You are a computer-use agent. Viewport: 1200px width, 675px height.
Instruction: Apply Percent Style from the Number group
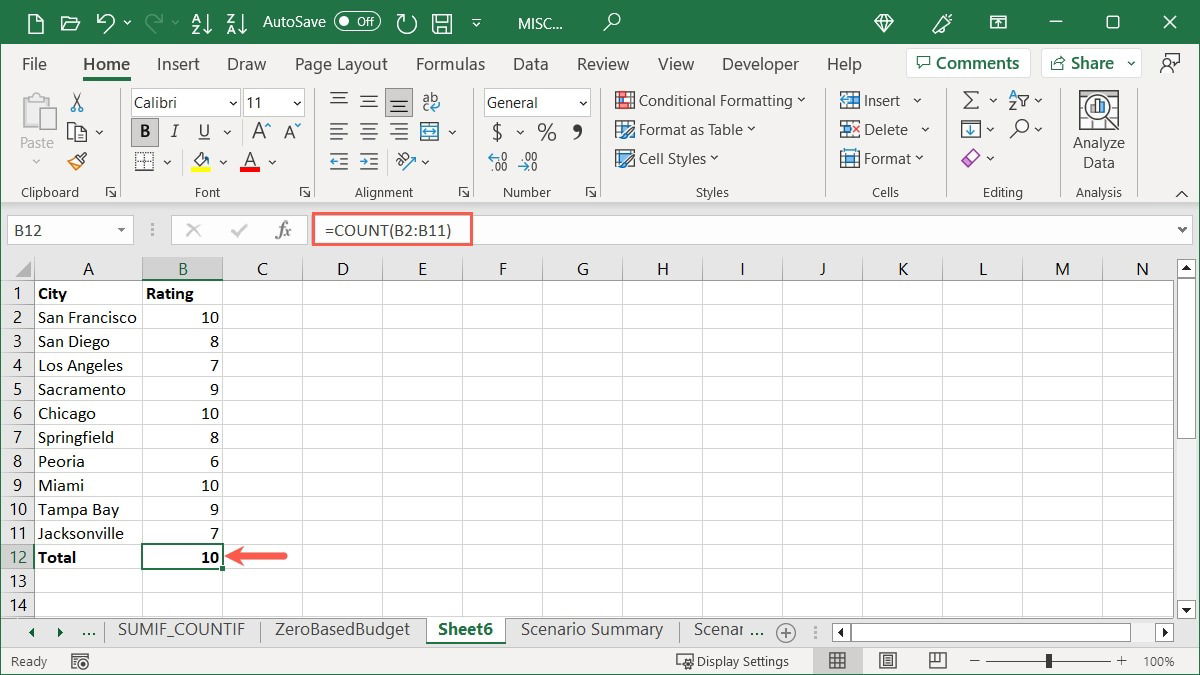click(546, 130)
